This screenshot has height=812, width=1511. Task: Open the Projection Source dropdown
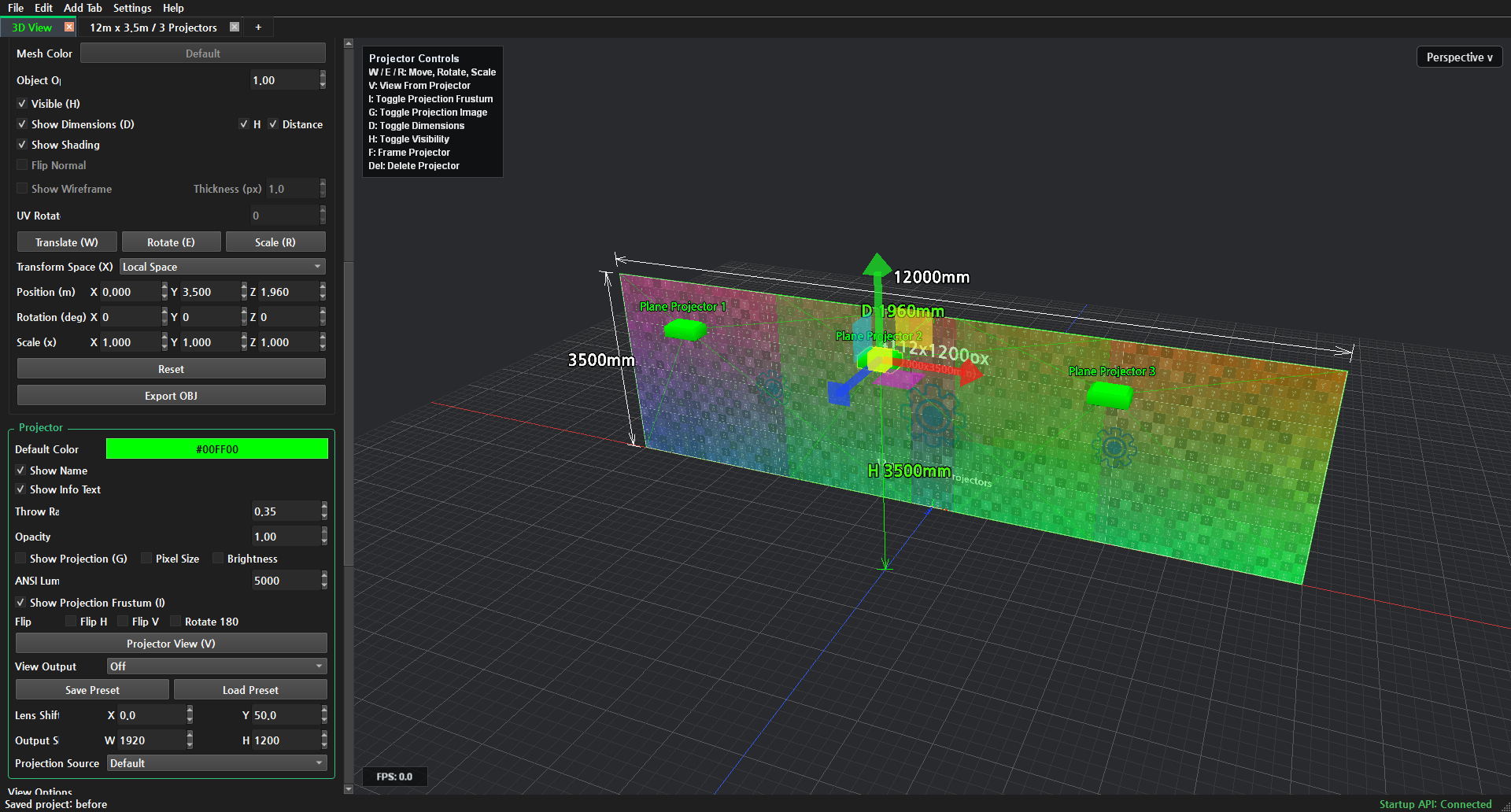(x=216, y=763)
